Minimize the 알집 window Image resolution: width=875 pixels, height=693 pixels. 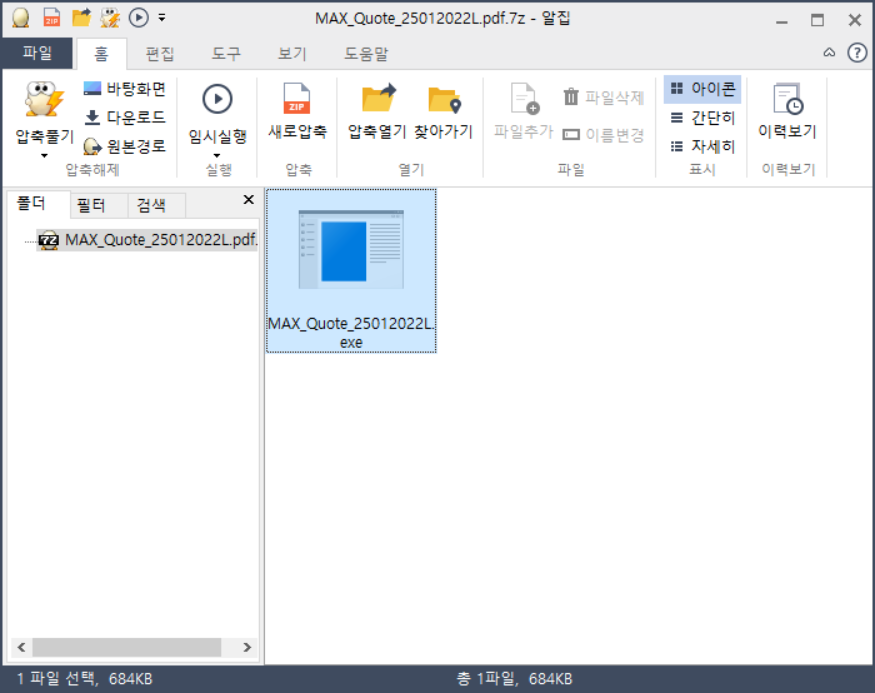781,21
